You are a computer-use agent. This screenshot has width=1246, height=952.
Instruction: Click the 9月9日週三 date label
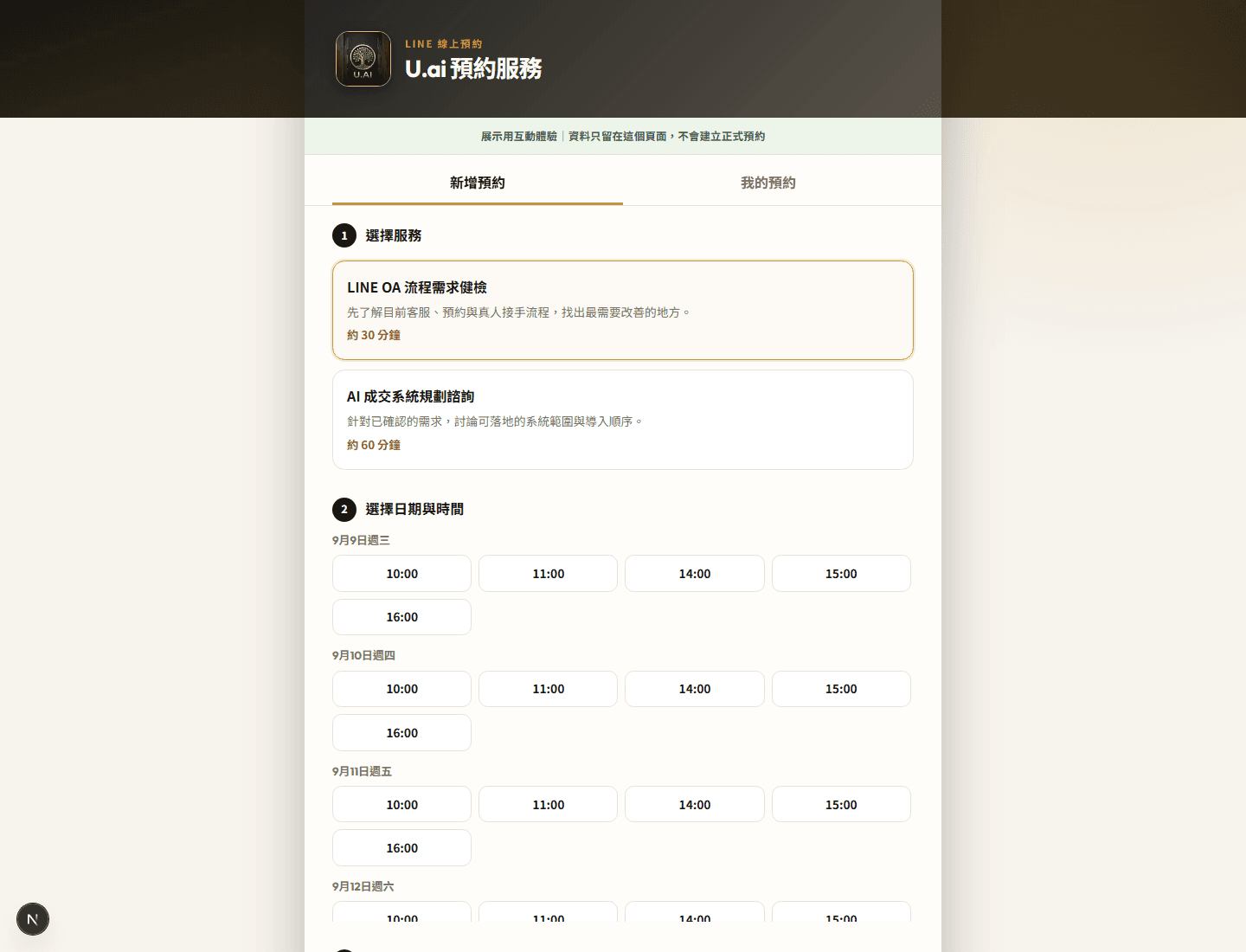(x=361, y=540)
